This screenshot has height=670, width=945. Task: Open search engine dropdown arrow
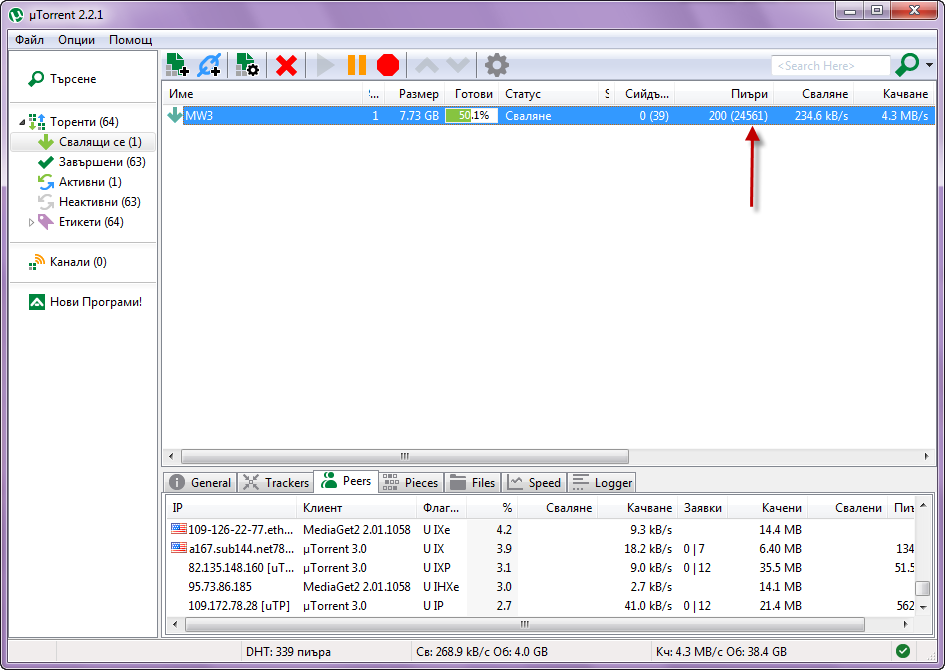pyautogui.click(x=929, y=65)
